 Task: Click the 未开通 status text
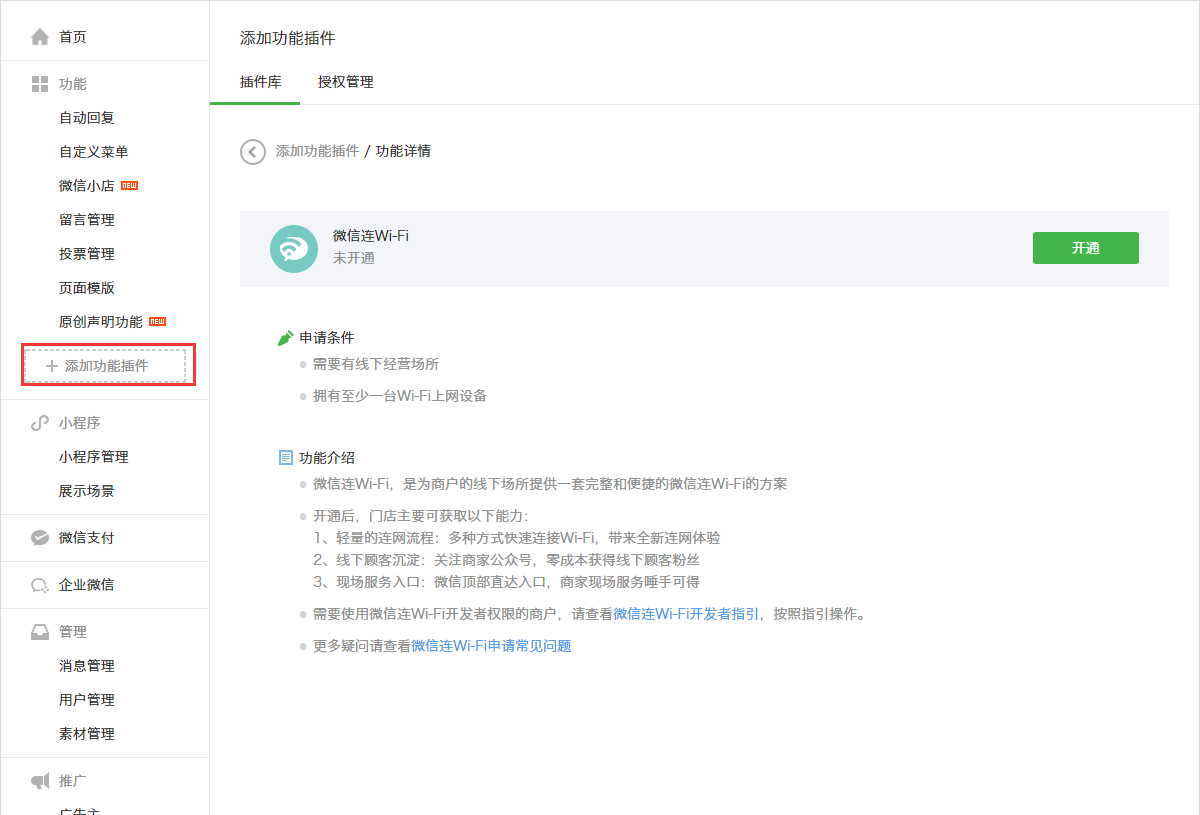[354, 258]
